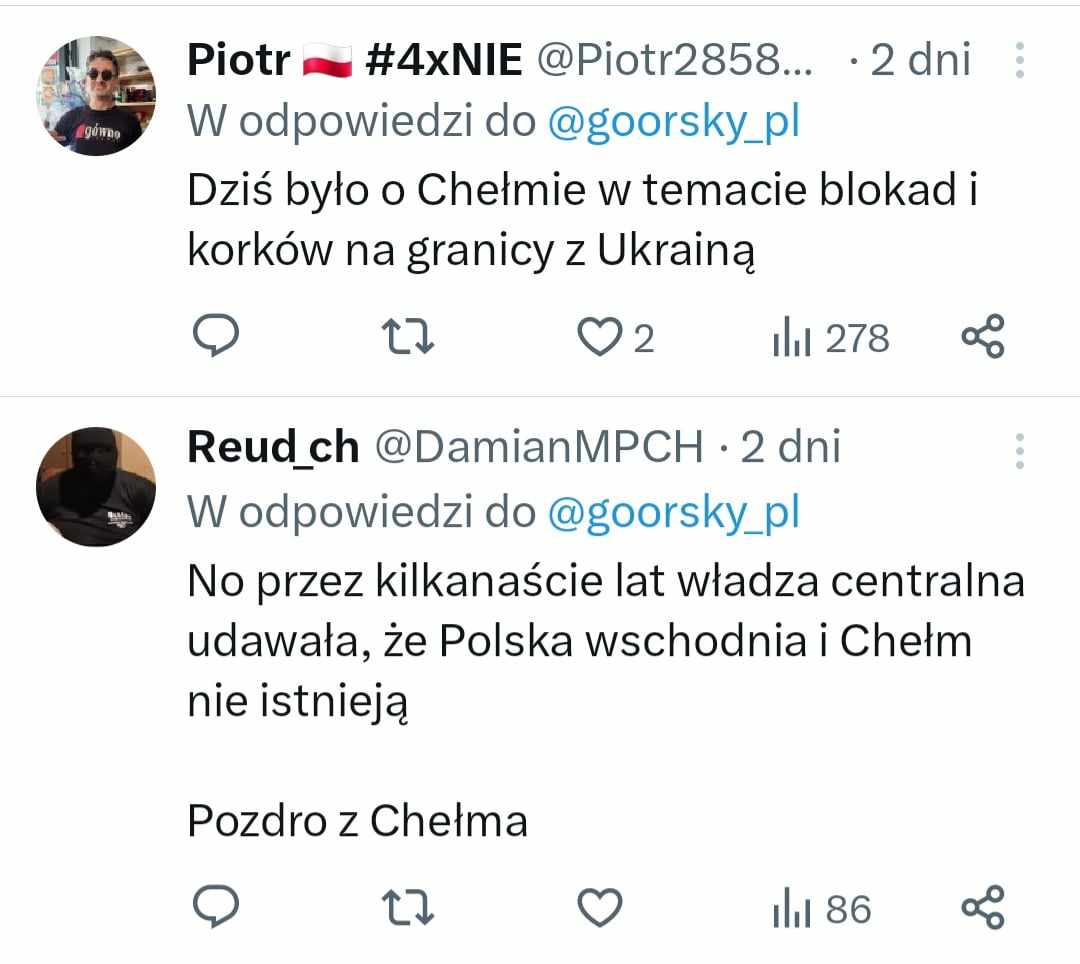Open Piotr #4xNIE display name
This screenshot has width=1080, height=964.
[x=354, y=62]
